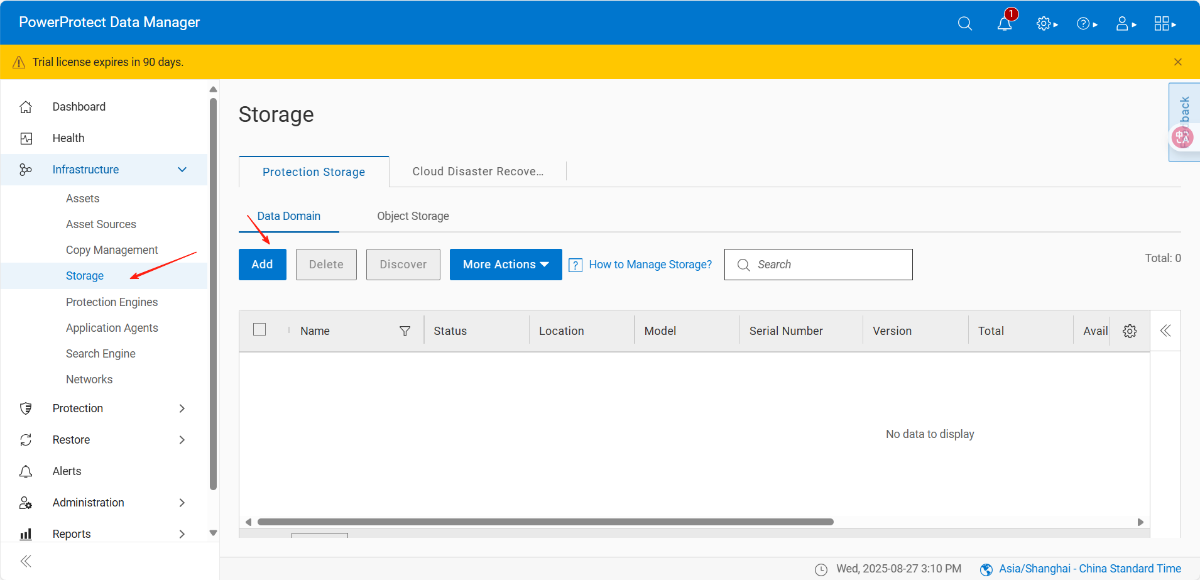Dismiss the trial license banner
1200x580 pixels.
(x=1178, y=62)
